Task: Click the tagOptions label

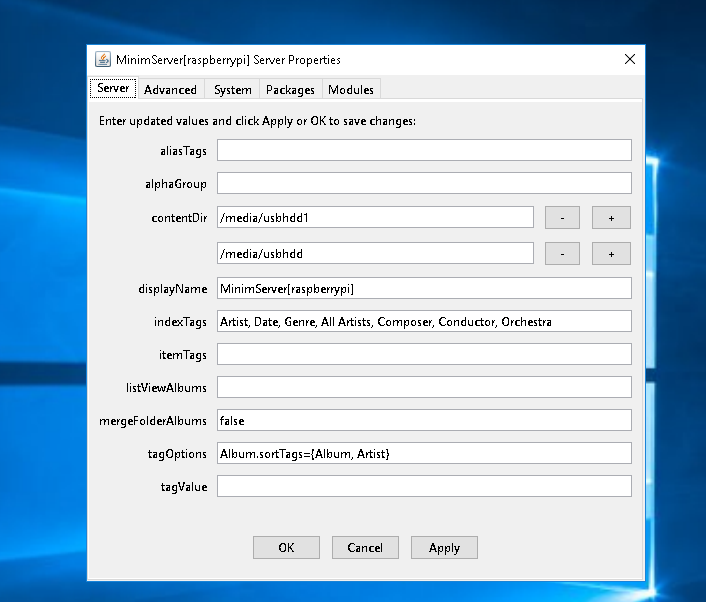Action: point(178,454)
